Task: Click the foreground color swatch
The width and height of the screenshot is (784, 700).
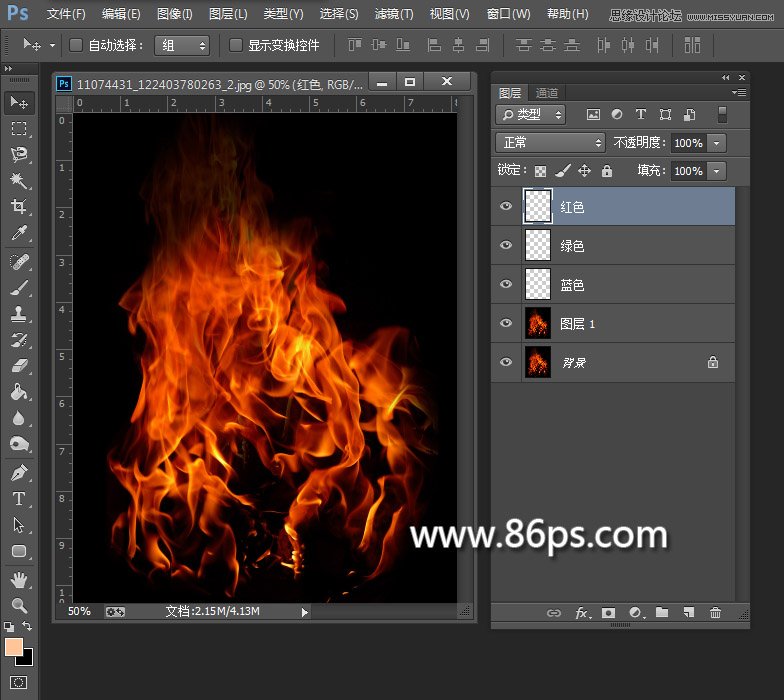Action: click(x=14, y=647)
